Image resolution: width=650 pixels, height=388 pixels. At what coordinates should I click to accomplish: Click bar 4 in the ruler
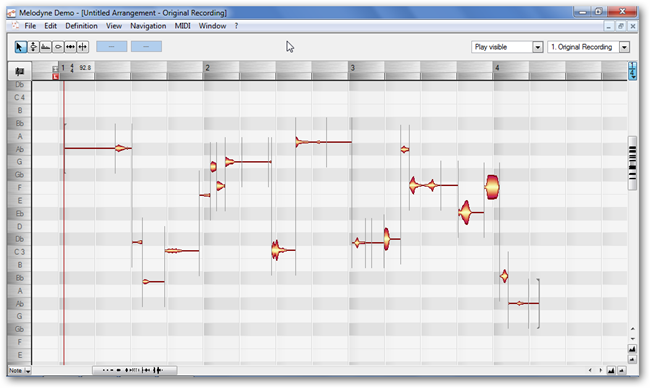tap(497, 68)
